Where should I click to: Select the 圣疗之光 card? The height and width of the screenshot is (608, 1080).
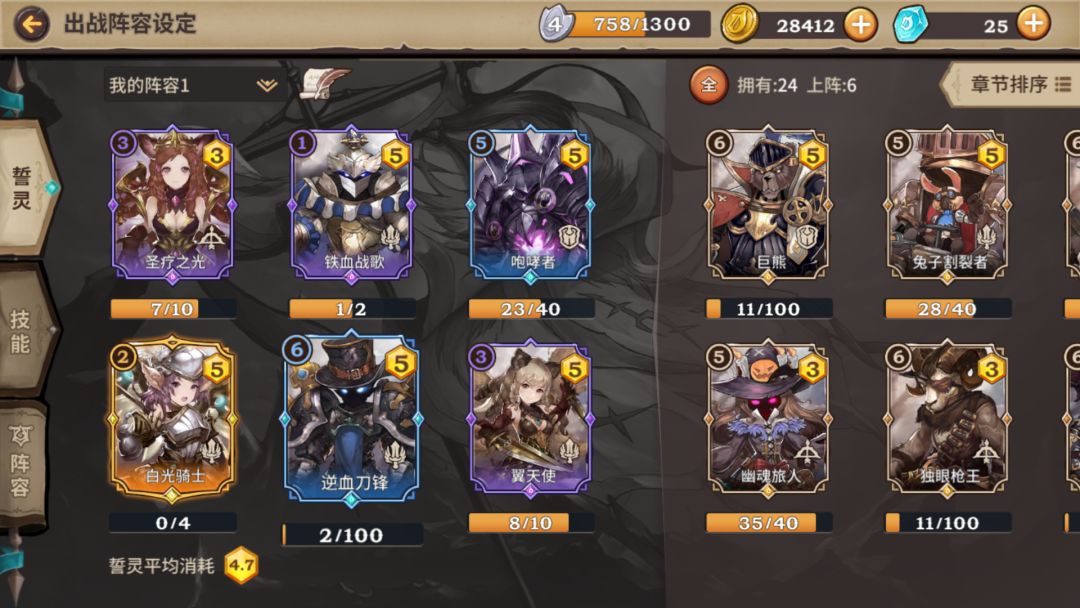pyautogui.click(x=172, y=205)
